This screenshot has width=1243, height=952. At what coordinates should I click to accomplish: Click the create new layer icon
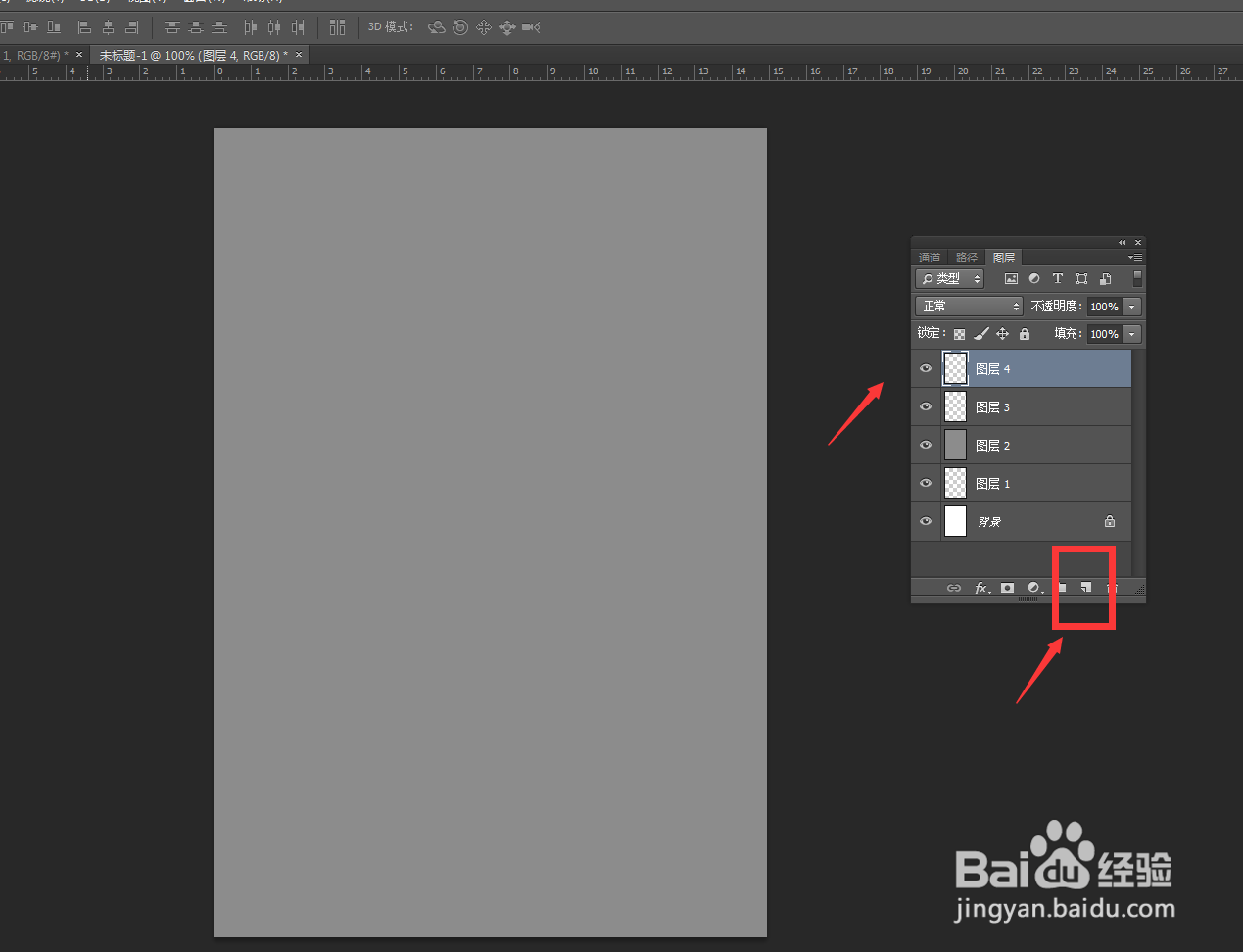1085,588
